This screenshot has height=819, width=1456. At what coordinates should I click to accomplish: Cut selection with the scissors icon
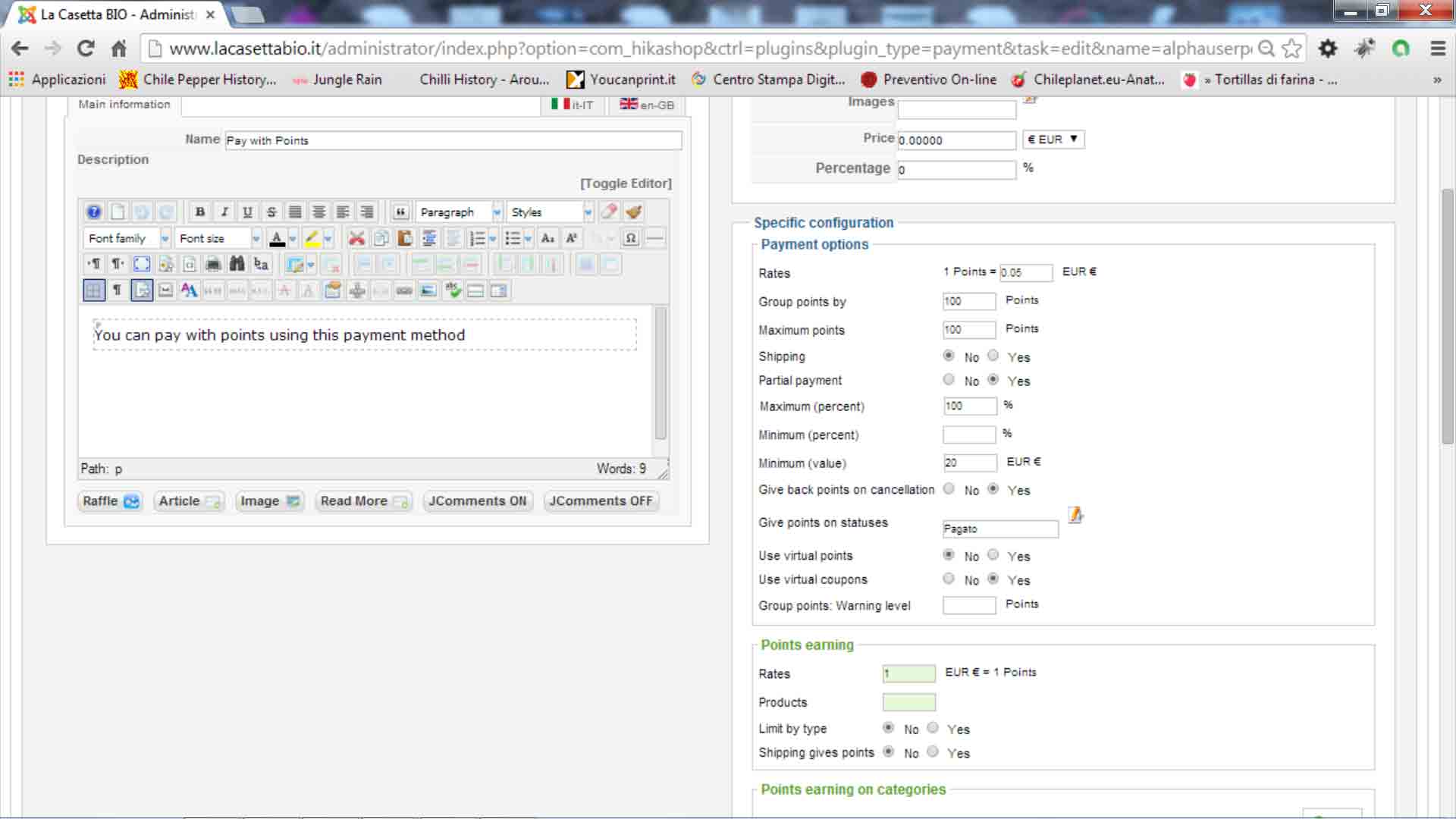pyautogui.click(x=356, y=239)
